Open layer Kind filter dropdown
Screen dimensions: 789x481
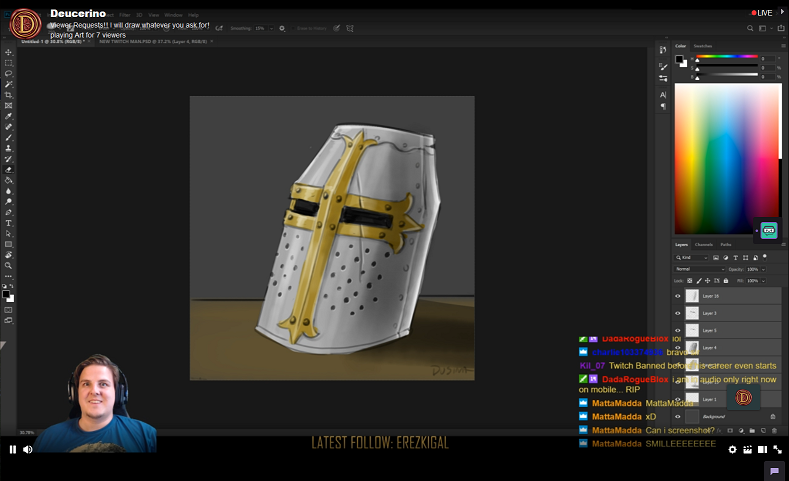pos(692,258)
